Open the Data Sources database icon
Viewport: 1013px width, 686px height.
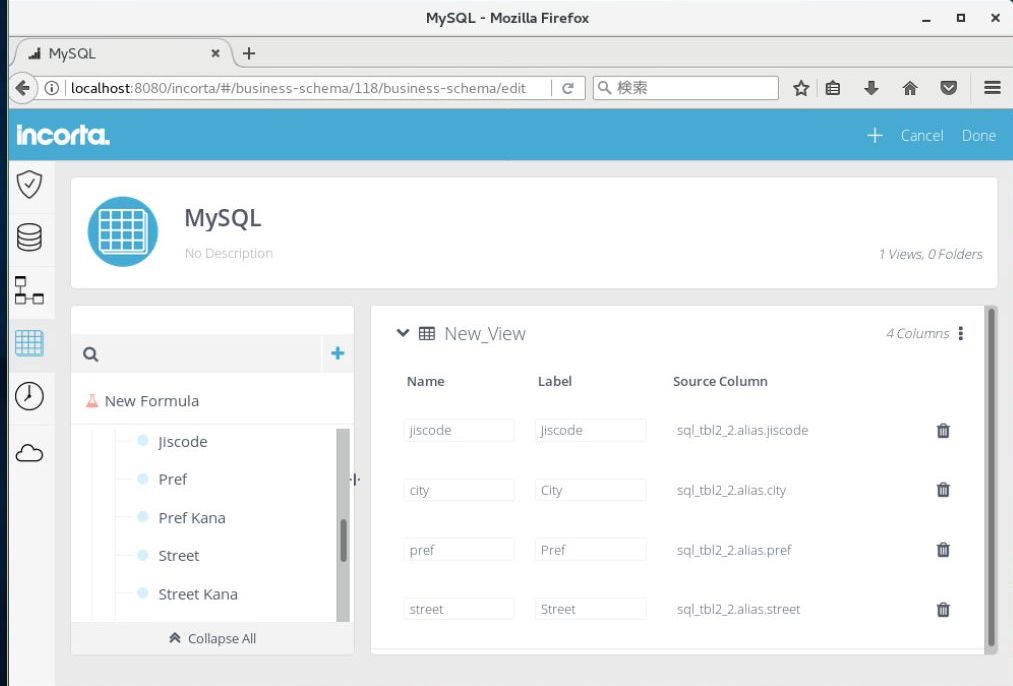[x=29, y=237]
